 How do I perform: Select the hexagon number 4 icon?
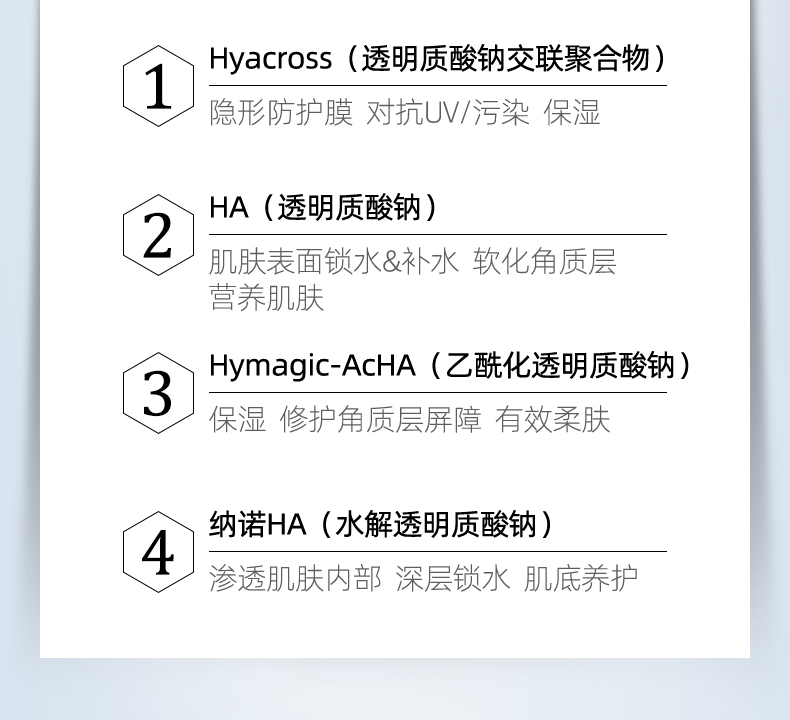coord(158,551)
